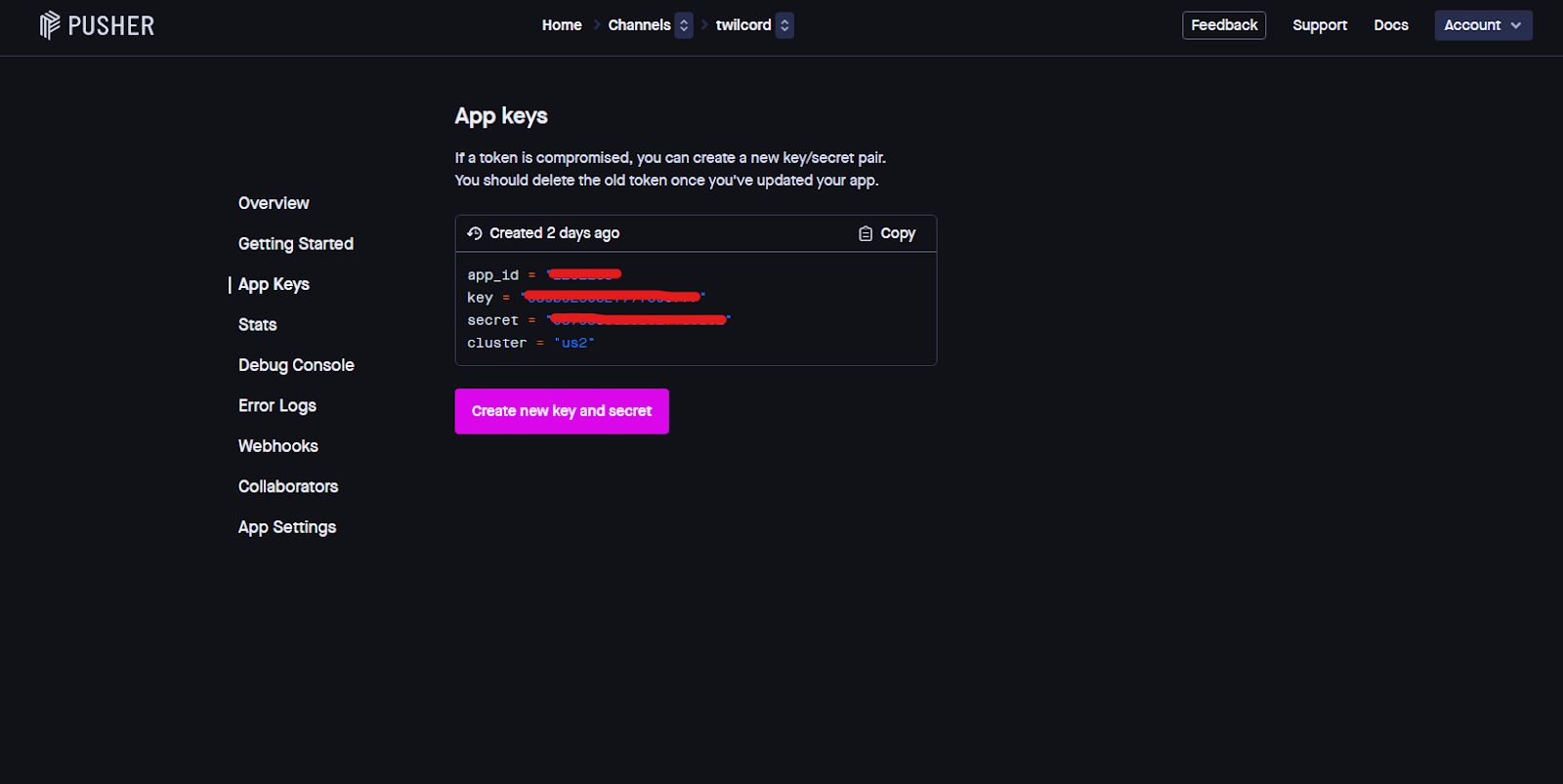1563x784 pixels.
Task: Click the app_id line label
Action: 493,275
